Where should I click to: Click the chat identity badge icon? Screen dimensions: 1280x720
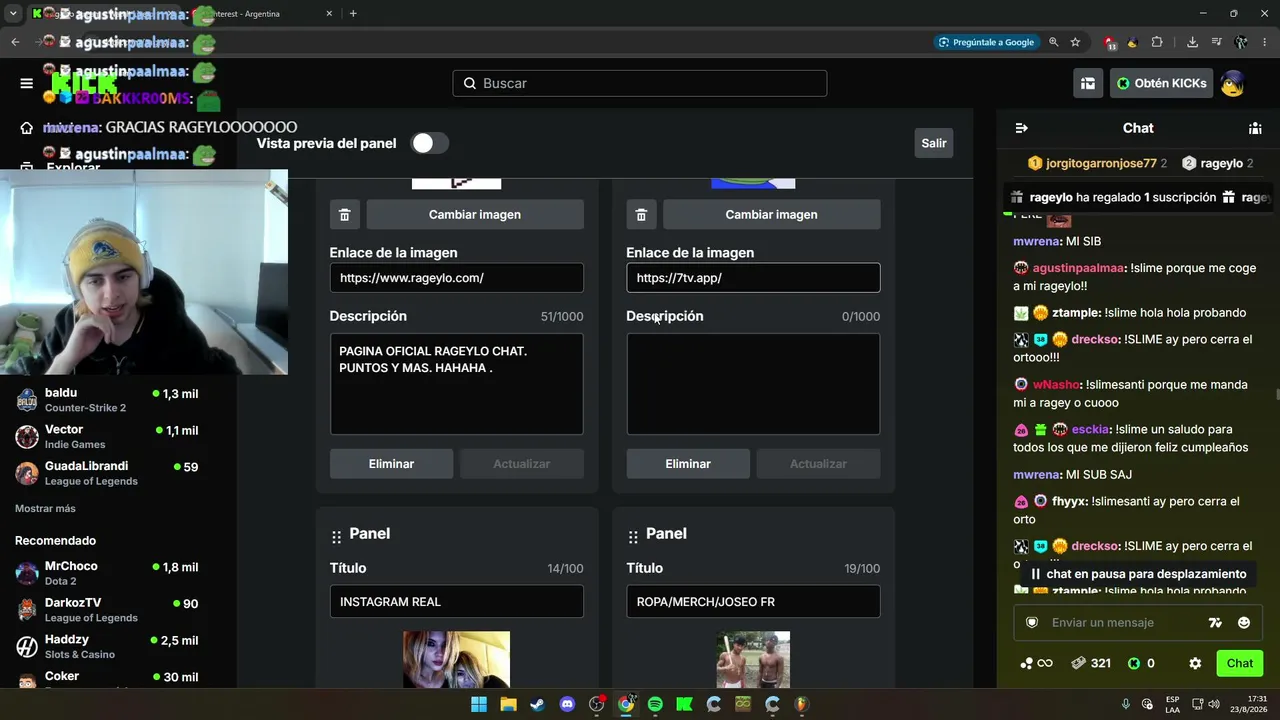(x=1032, y=622)
